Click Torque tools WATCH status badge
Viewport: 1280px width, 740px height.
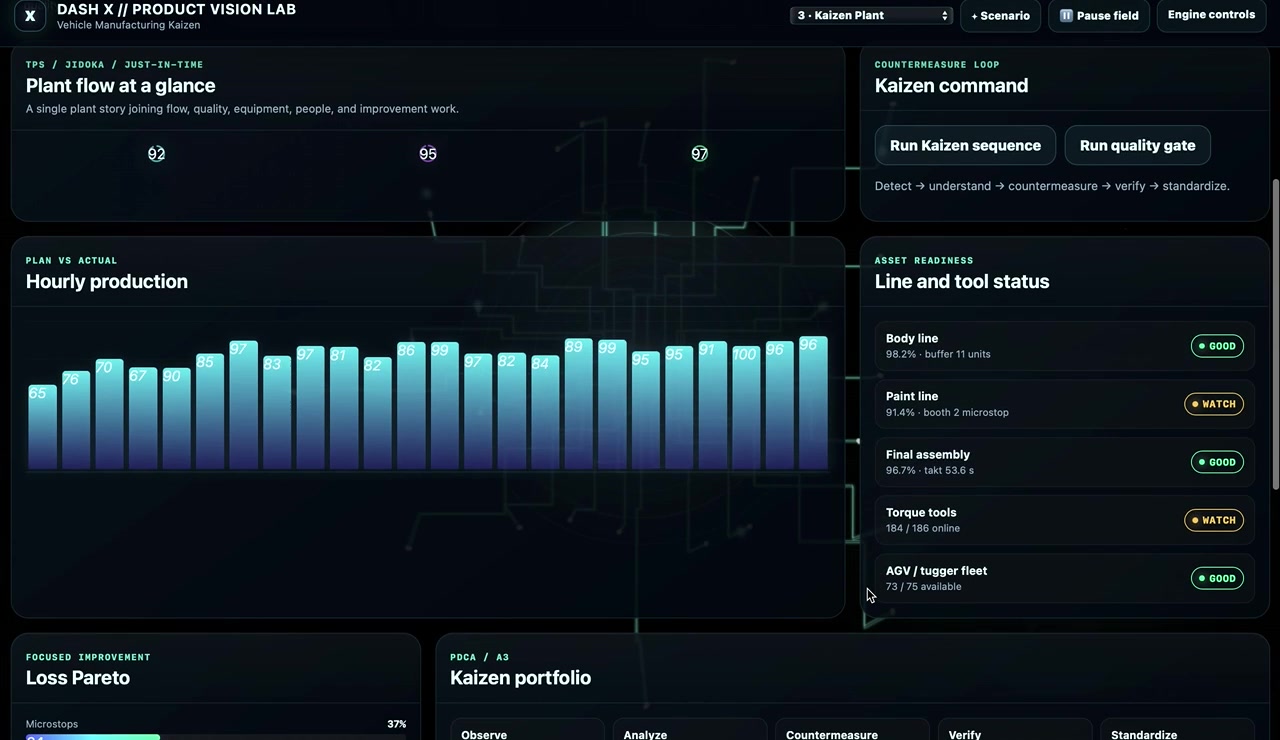1214,520
